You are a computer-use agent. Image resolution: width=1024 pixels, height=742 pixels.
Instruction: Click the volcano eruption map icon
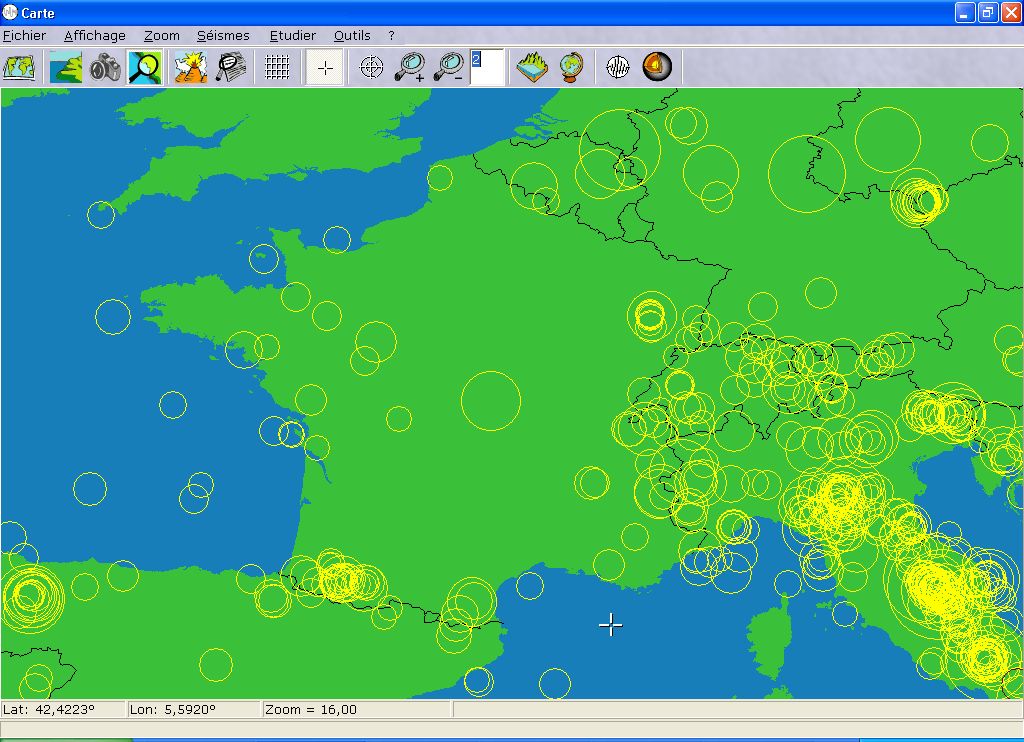191,67
